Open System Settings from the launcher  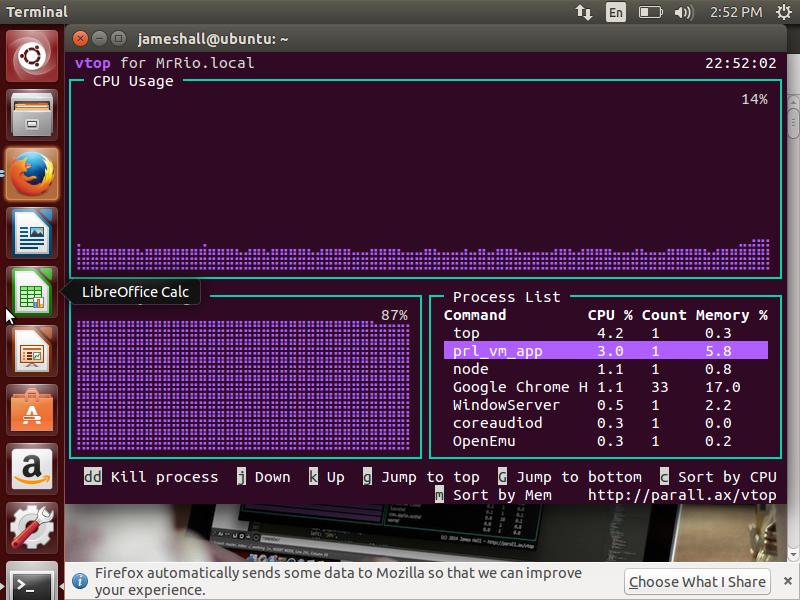(32, 528)
